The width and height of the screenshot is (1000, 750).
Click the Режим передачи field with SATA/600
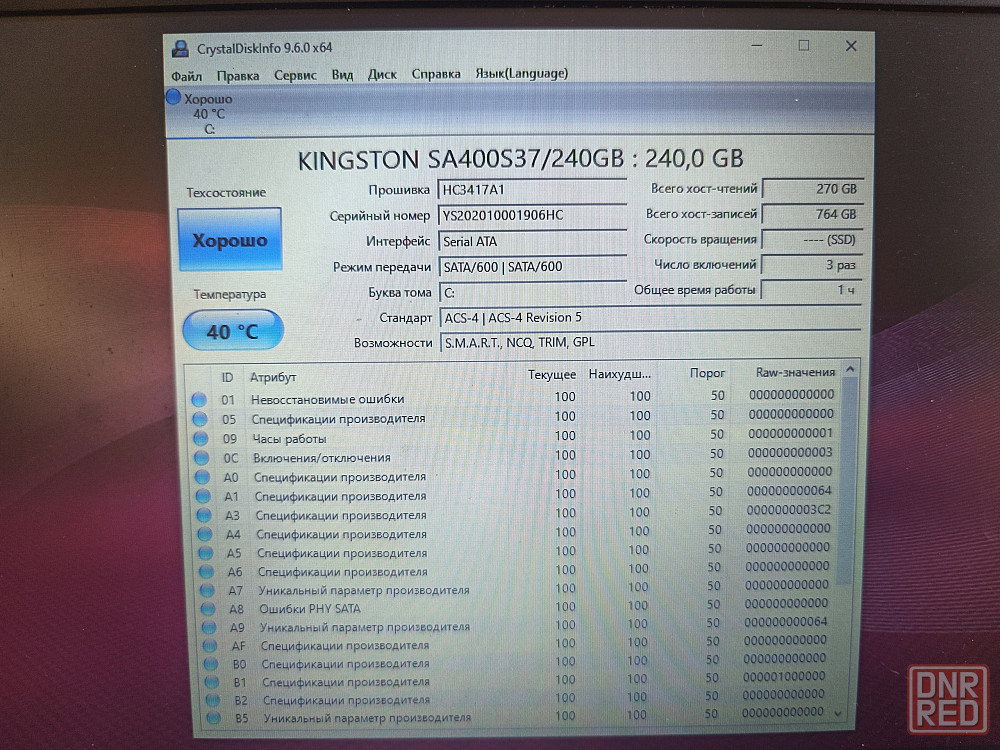(x=533, y=267)
